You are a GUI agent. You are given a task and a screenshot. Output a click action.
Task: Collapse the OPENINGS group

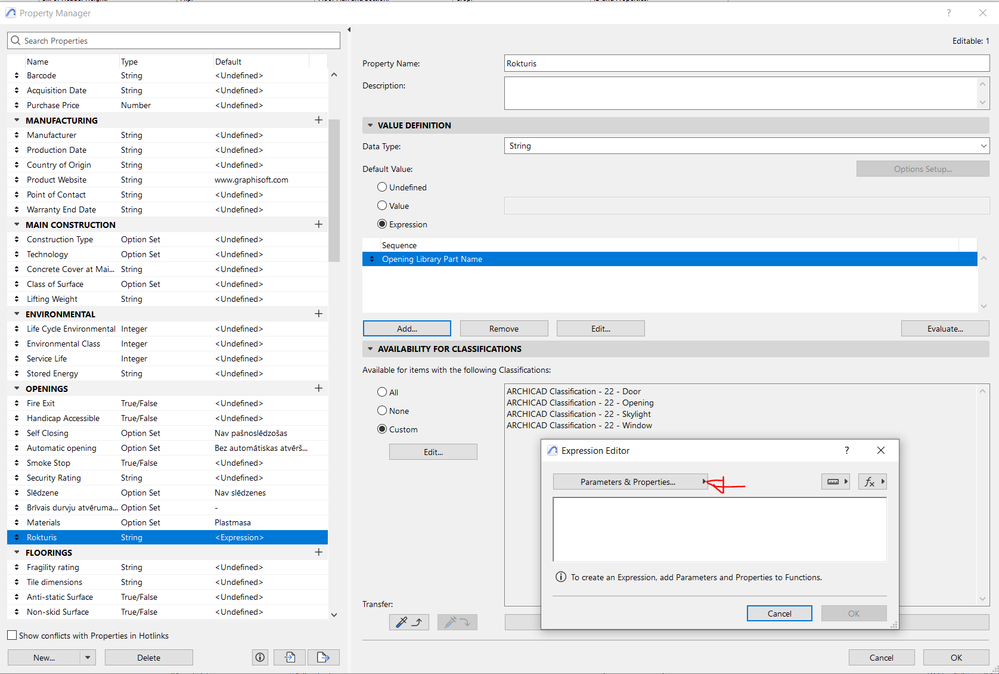pyautogui.click(x=17, y=388)
